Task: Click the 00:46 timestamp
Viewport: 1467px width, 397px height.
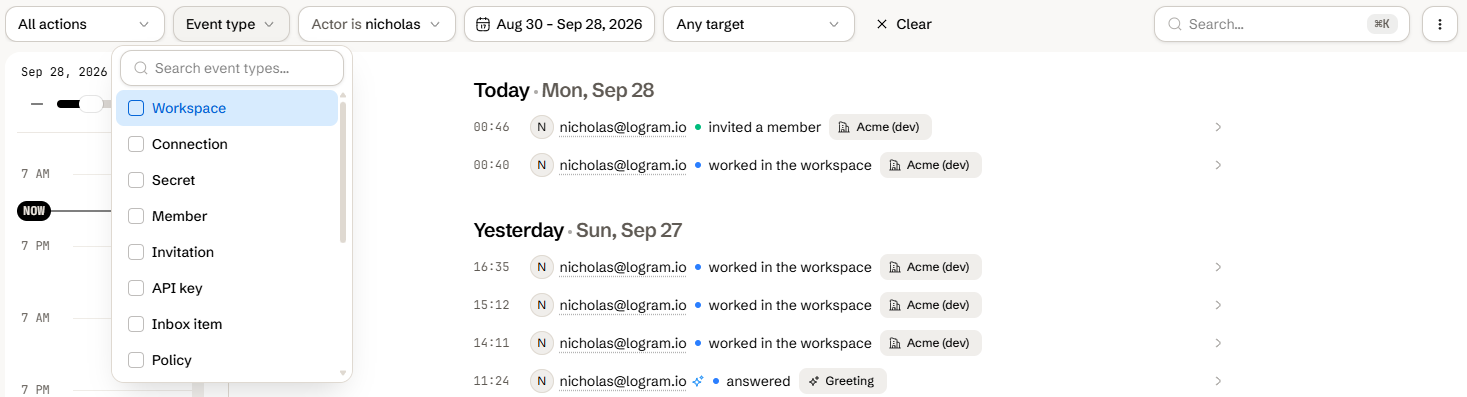Action: 491,127
